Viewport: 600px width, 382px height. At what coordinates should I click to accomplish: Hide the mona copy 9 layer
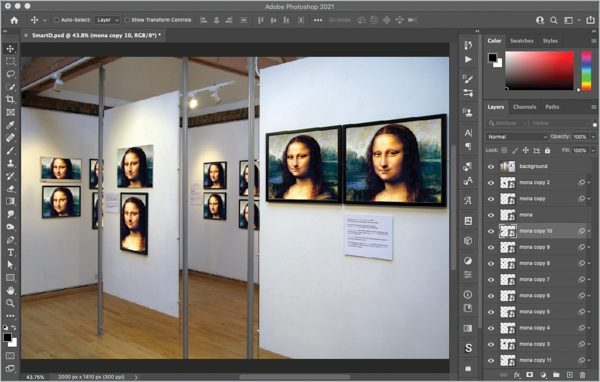tap(491, 247)
